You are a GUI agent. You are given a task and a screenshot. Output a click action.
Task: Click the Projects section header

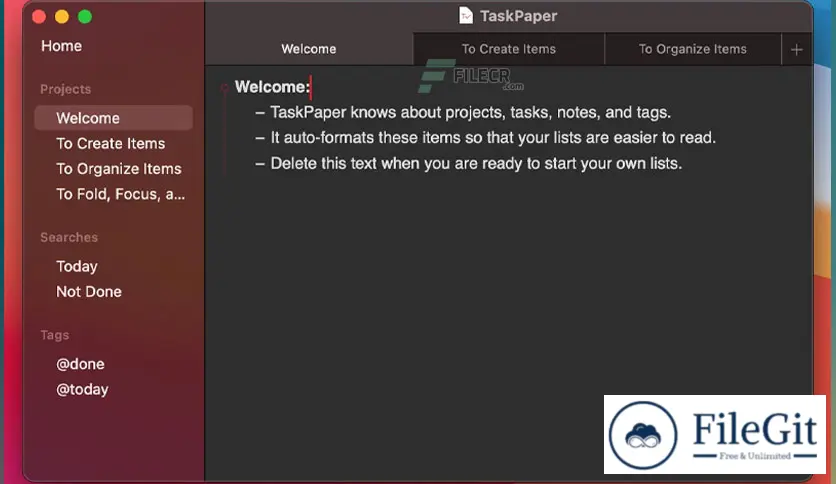coord(66,89)
